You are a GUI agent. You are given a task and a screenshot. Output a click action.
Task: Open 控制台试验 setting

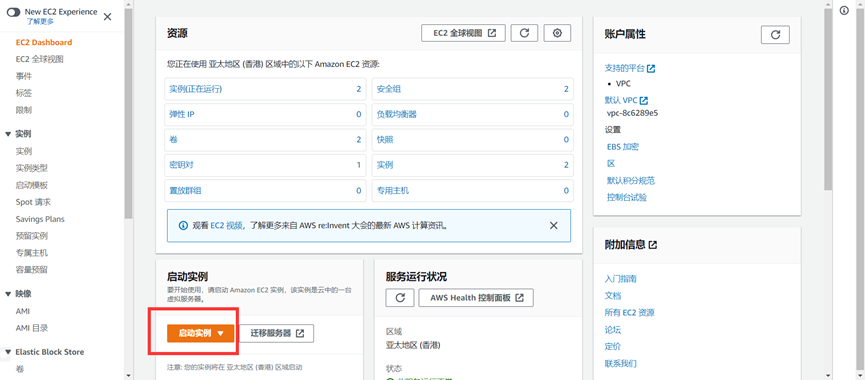[x=627, y=197]
